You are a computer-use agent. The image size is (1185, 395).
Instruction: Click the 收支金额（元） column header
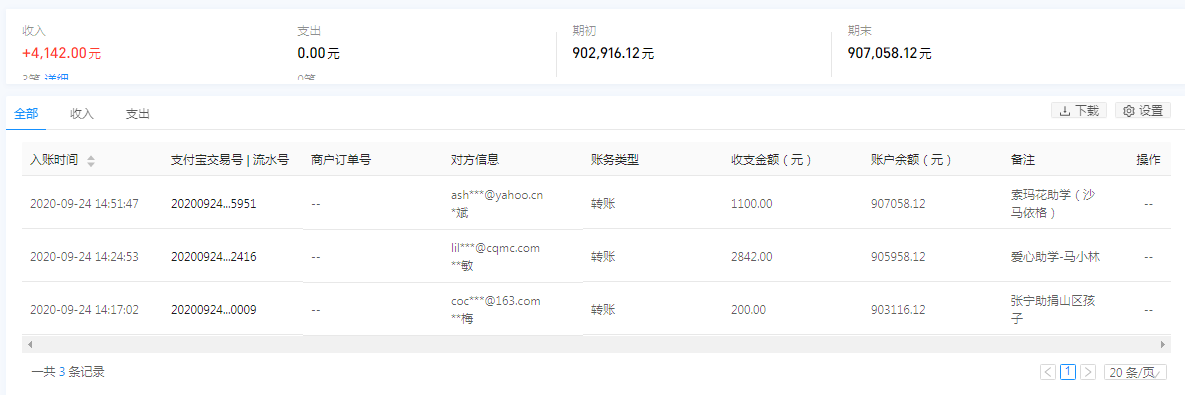click(x=772, y=161)
